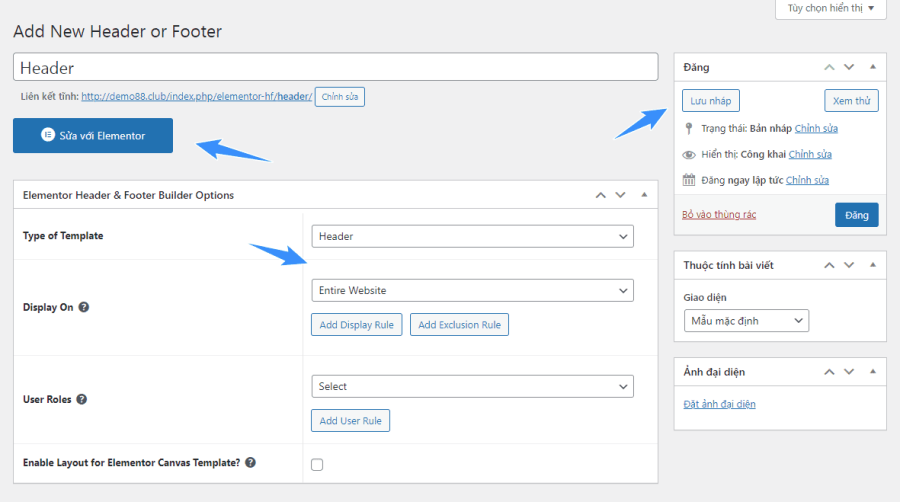Viewport: 900px width, 502px height.
Task: Edit Hiển thị visibility via Chỉnh sửa
Action: pyautogui.click(x=810, y=154)
